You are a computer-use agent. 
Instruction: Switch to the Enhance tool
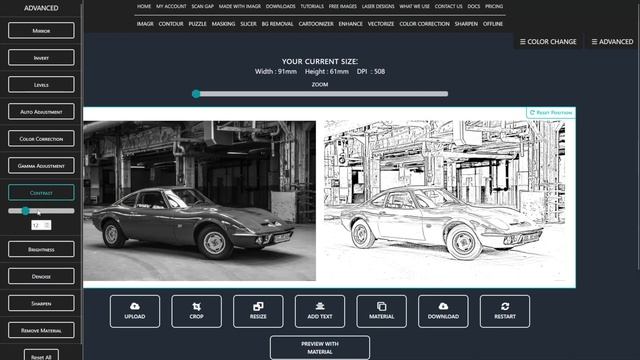point(350,24)
